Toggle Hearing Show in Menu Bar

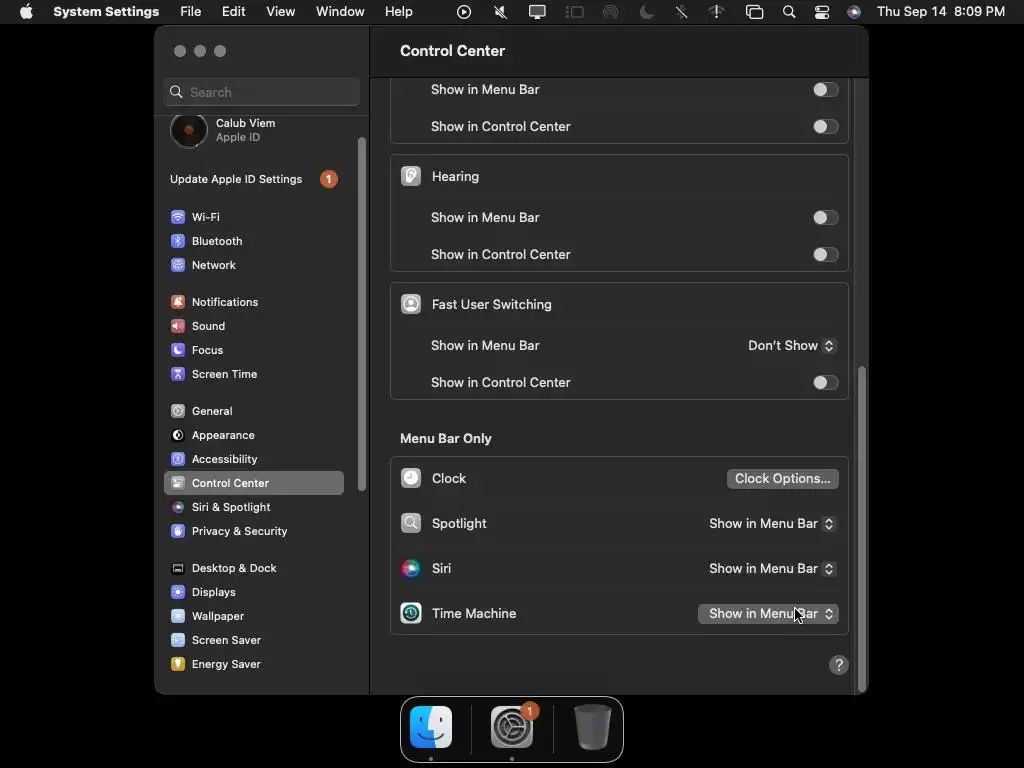tap(825, 217)
